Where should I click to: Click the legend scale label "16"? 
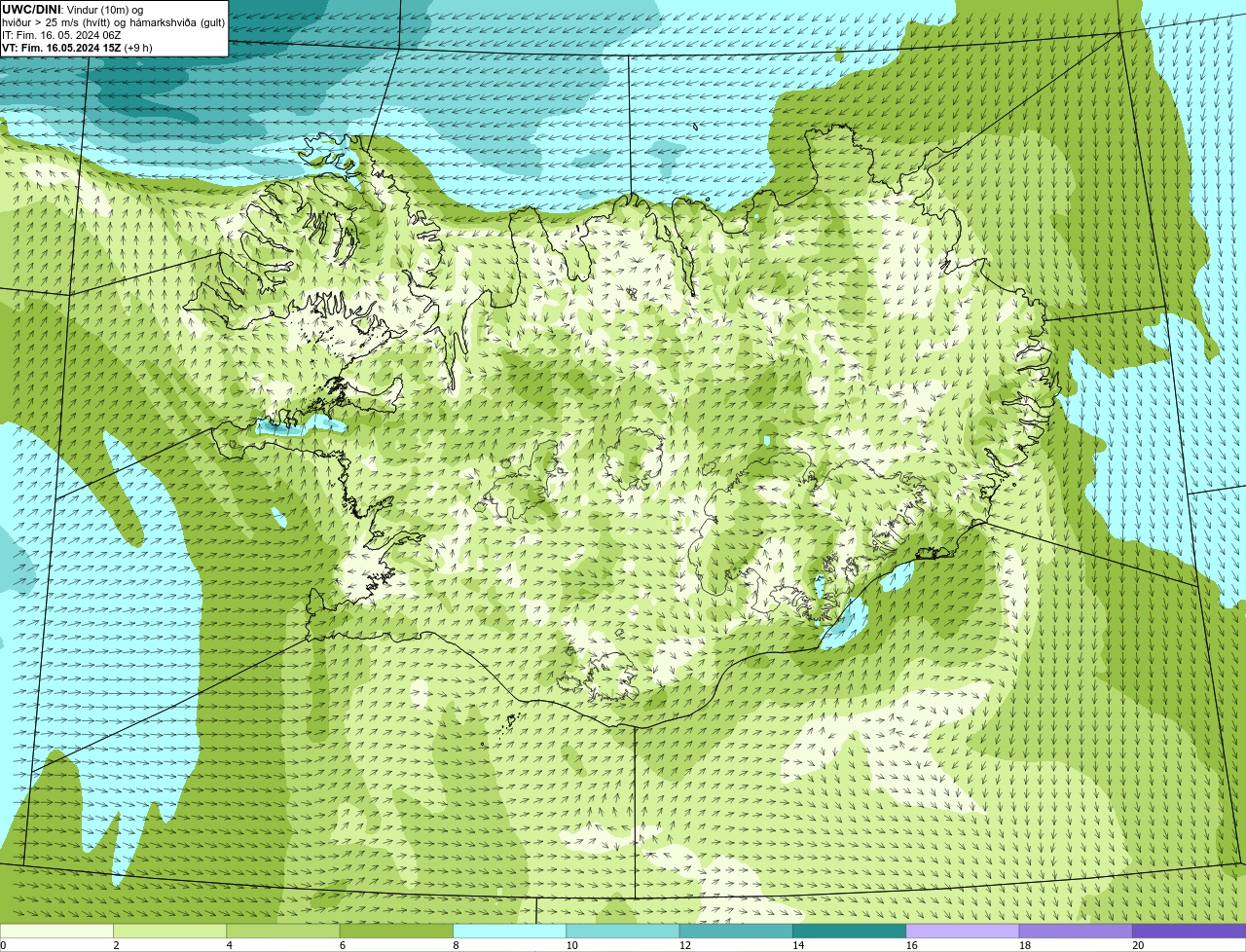[x=911, y=945]
